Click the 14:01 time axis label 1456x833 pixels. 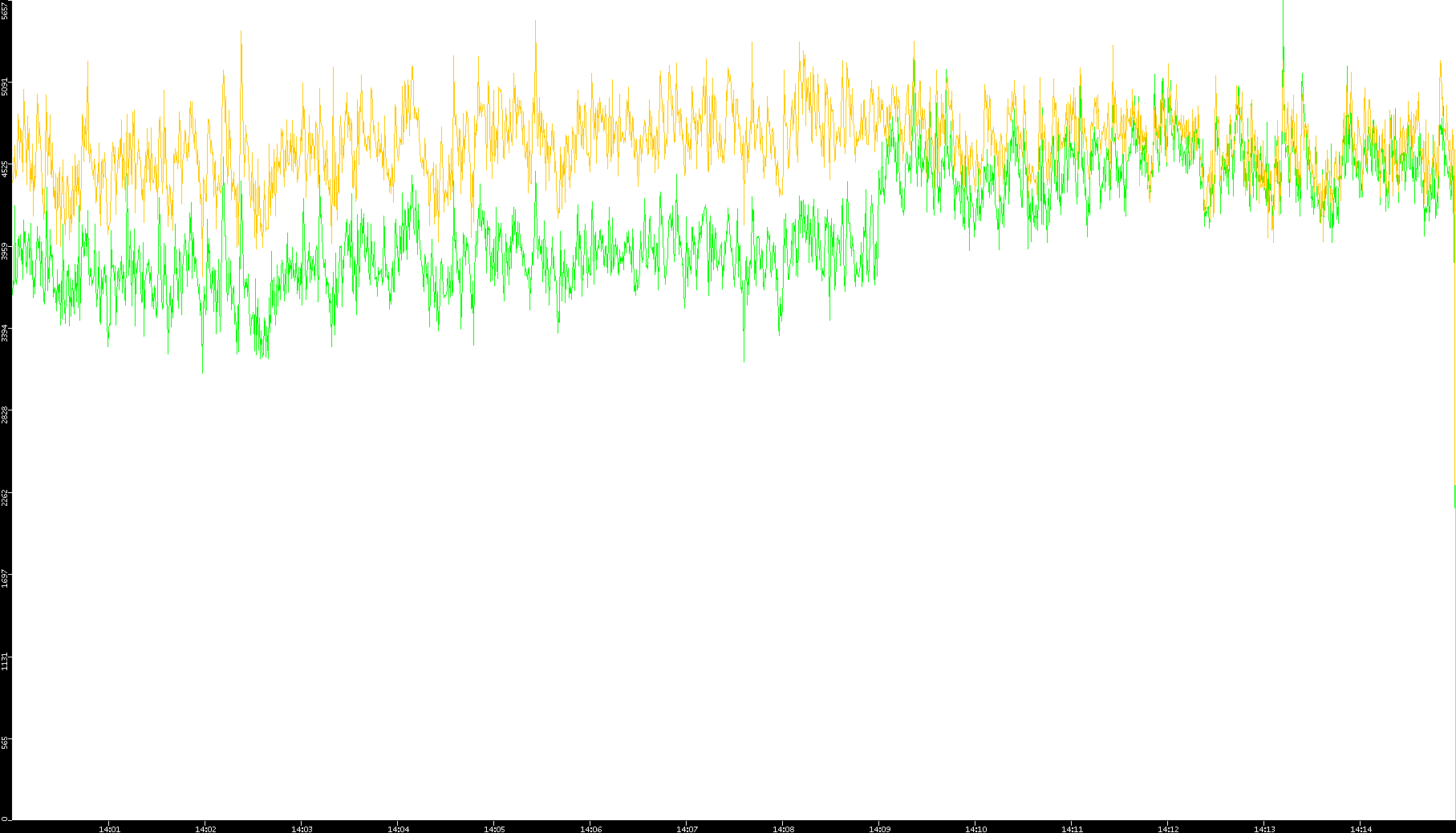[x=109, y=828]
